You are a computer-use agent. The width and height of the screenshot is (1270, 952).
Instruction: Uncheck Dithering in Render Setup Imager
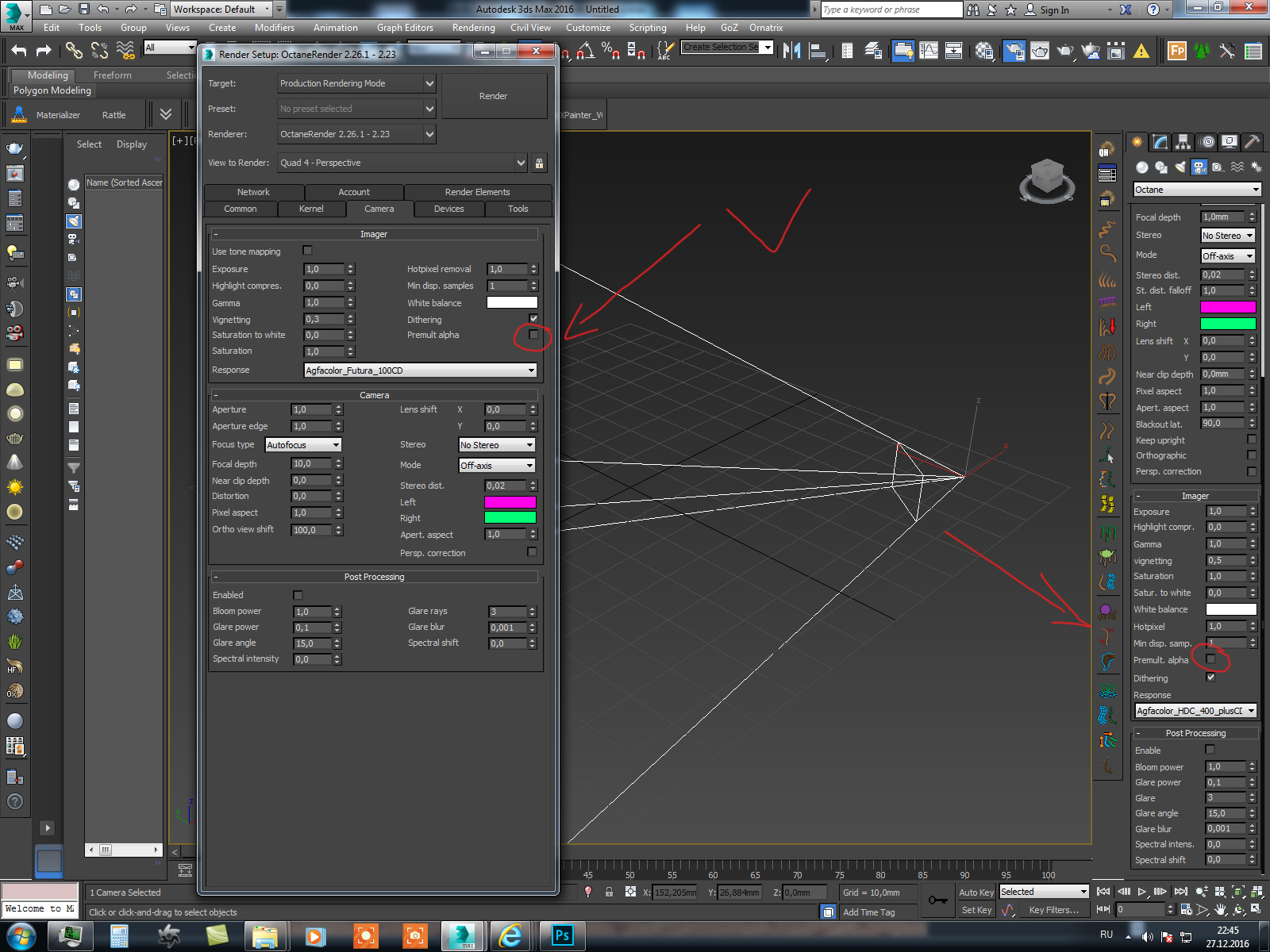click(x=533, y=319)
